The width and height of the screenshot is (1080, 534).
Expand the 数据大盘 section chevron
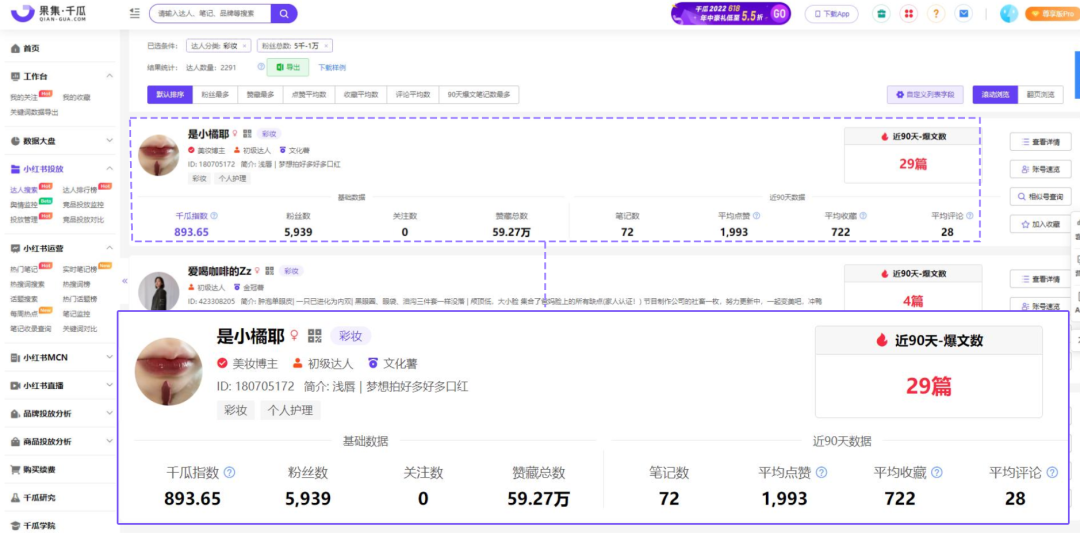pos(110,141)
